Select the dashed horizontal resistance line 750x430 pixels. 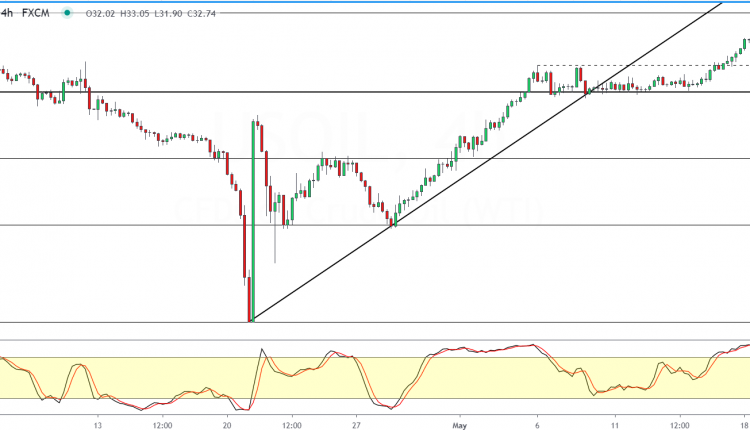click(643, 65)
